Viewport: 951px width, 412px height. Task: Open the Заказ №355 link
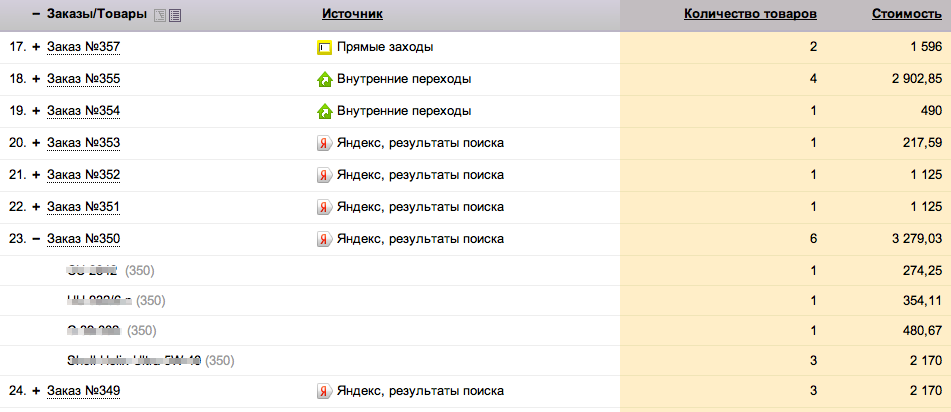[x=84, y=79]
